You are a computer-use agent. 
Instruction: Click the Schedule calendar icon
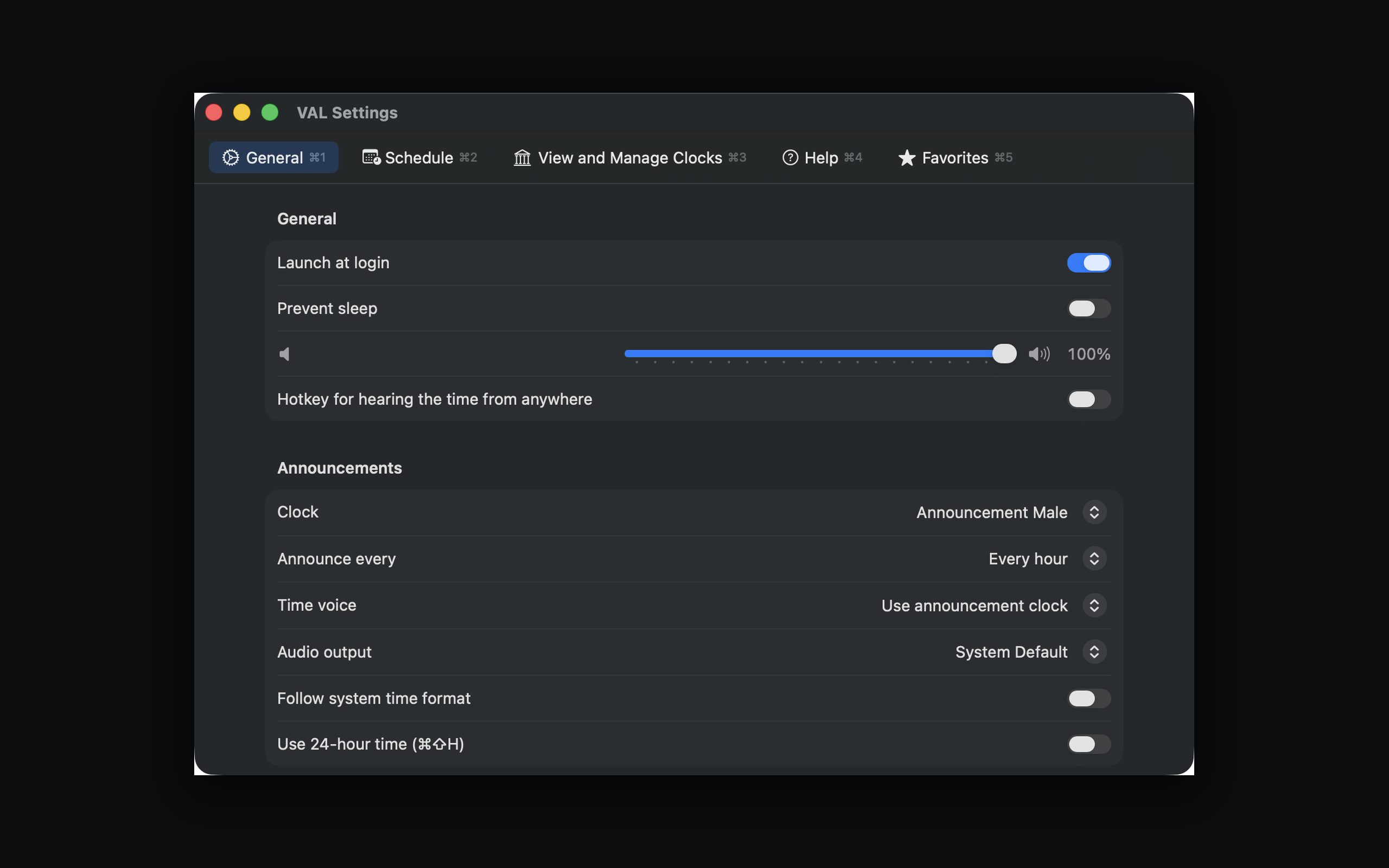tap(371, 157)
